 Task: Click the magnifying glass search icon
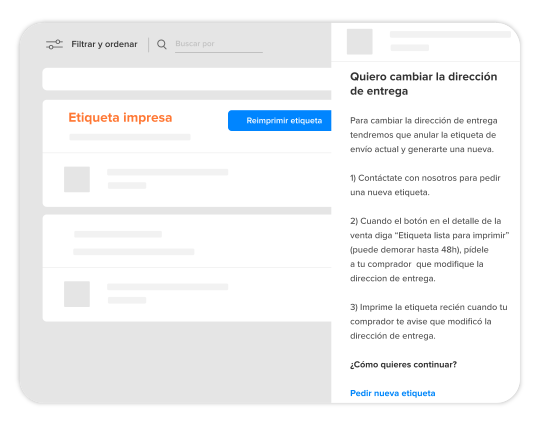pos(162,44)
